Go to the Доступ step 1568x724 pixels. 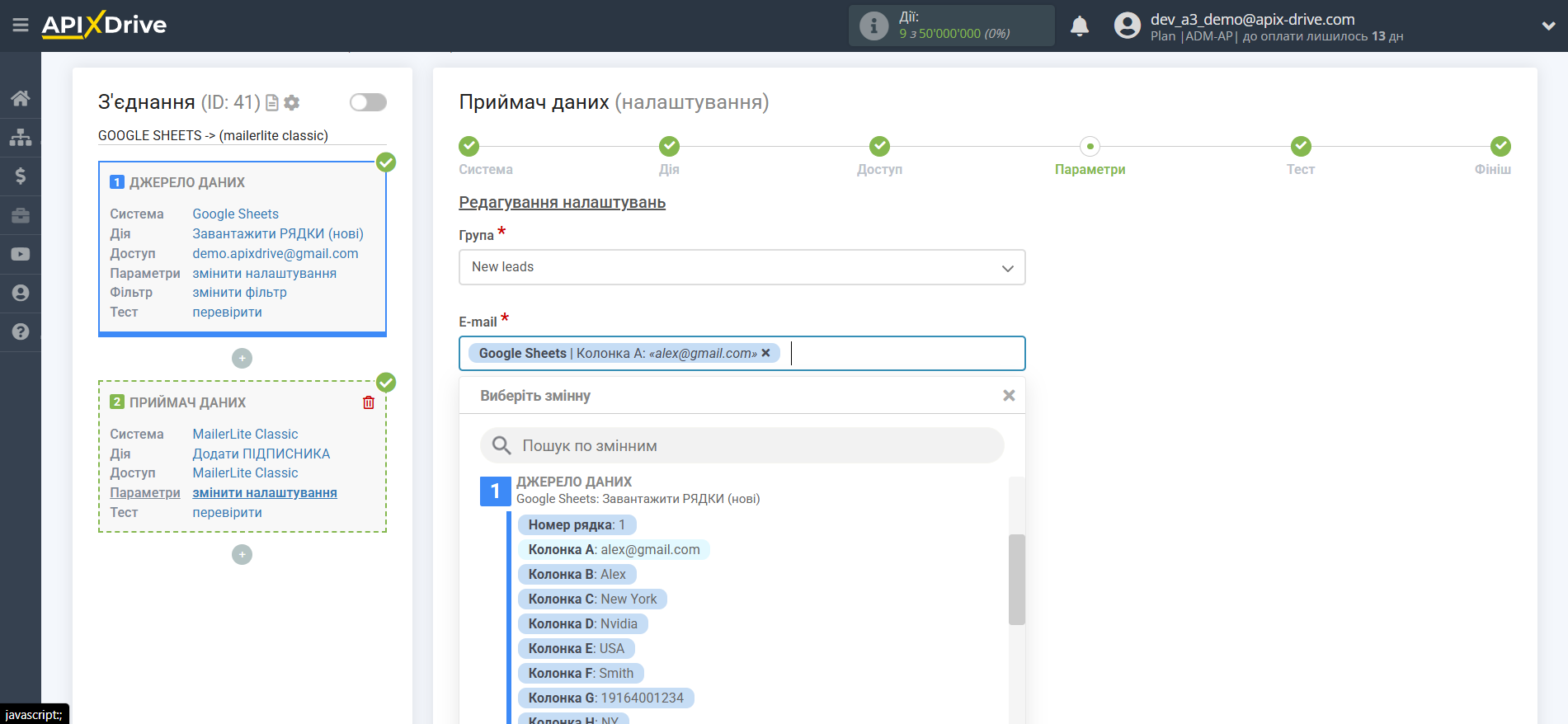tap(879, 147)
